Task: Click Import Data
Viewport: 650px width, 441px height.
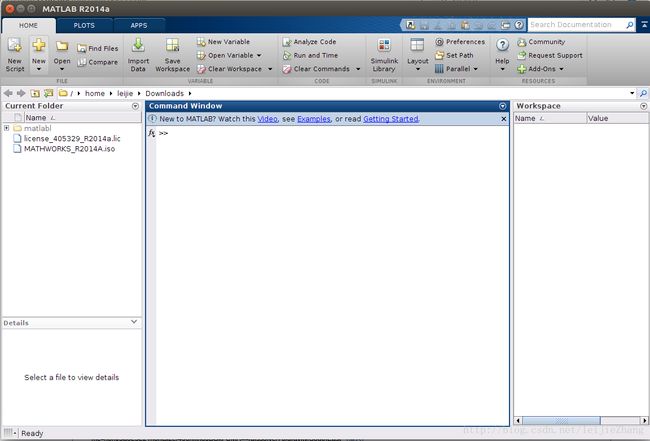Action: (138, 55)
